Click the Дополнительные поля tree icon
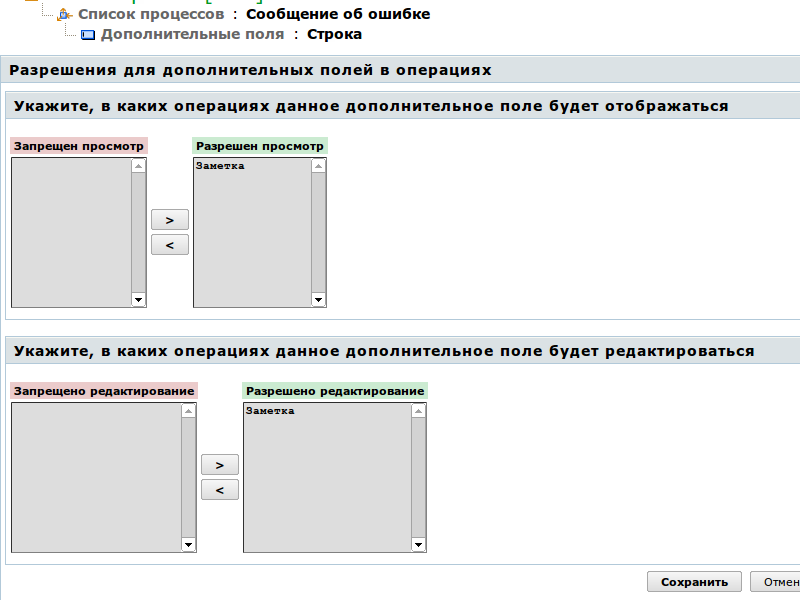The image size is (800, 600). (87, 35)
